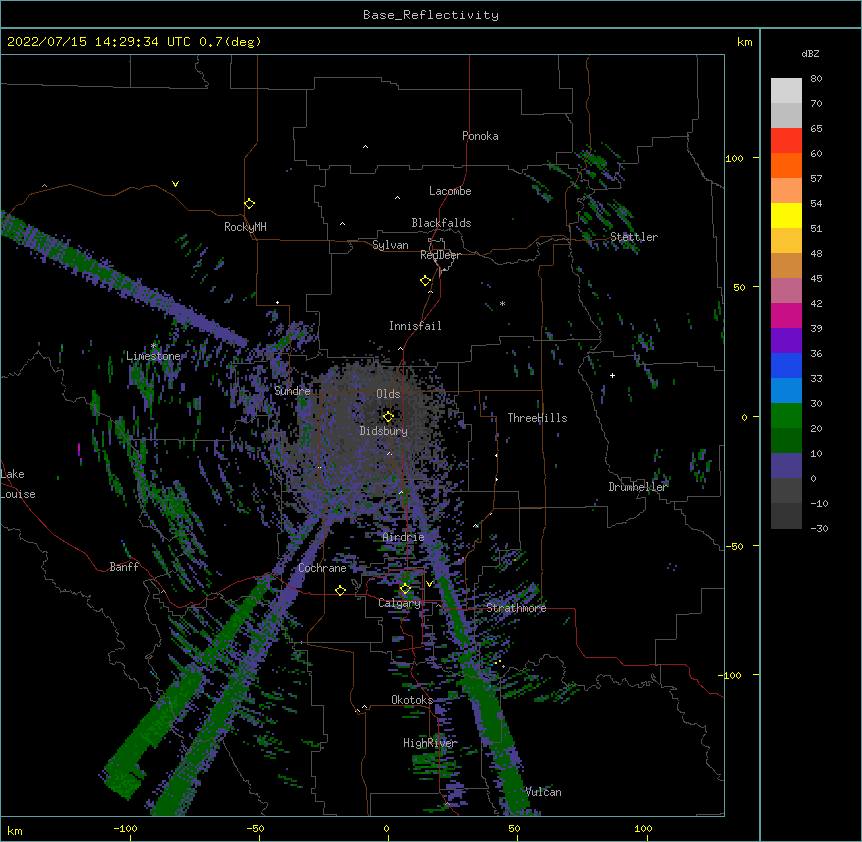
Task: Click the Stettler town label
Action: [634, 237]
